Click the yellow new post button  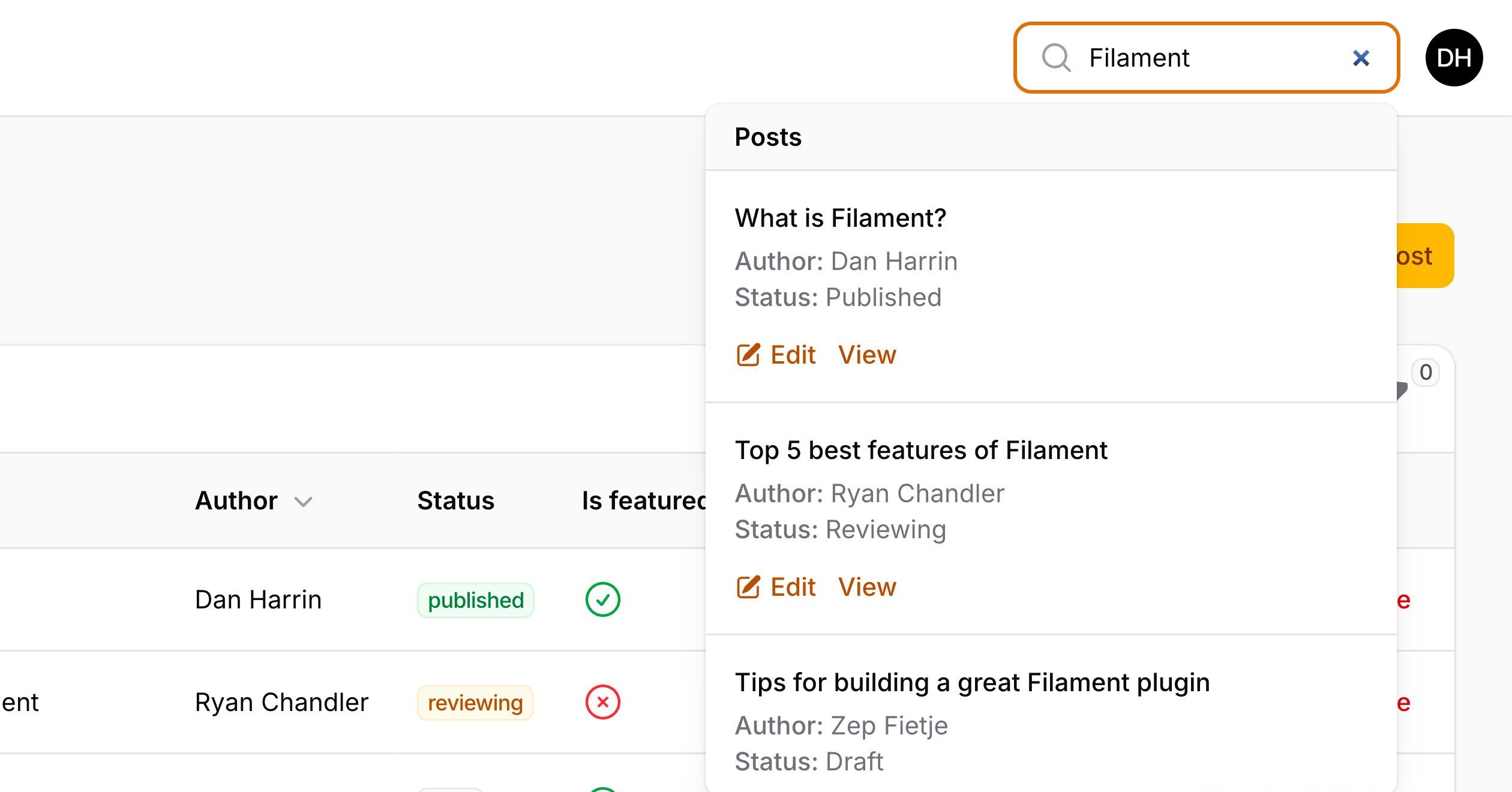(1425, 256)
